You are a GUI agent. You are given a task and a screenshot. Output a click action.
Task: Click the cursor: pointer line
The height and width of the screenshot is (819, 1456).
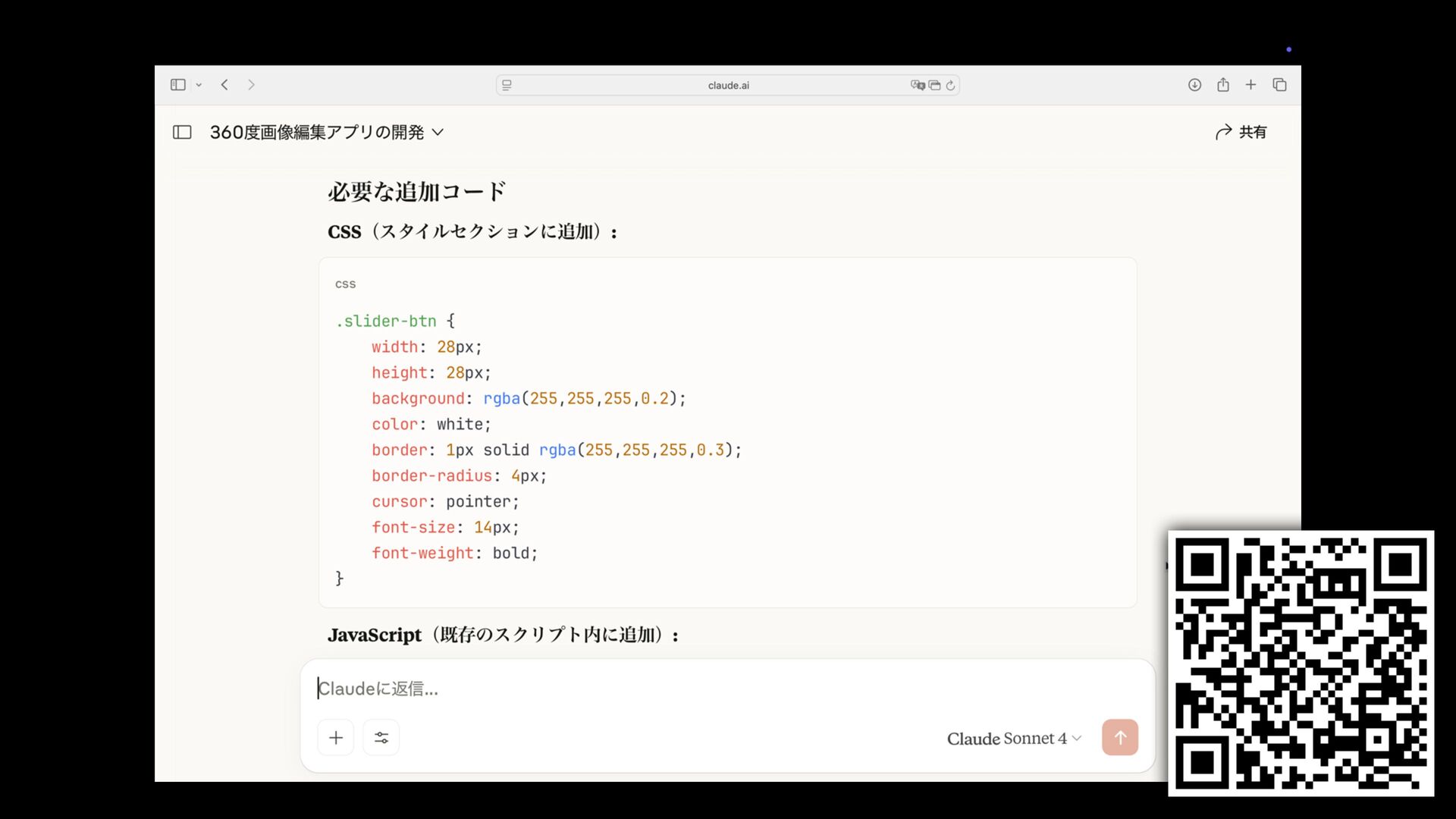[445, 502]
